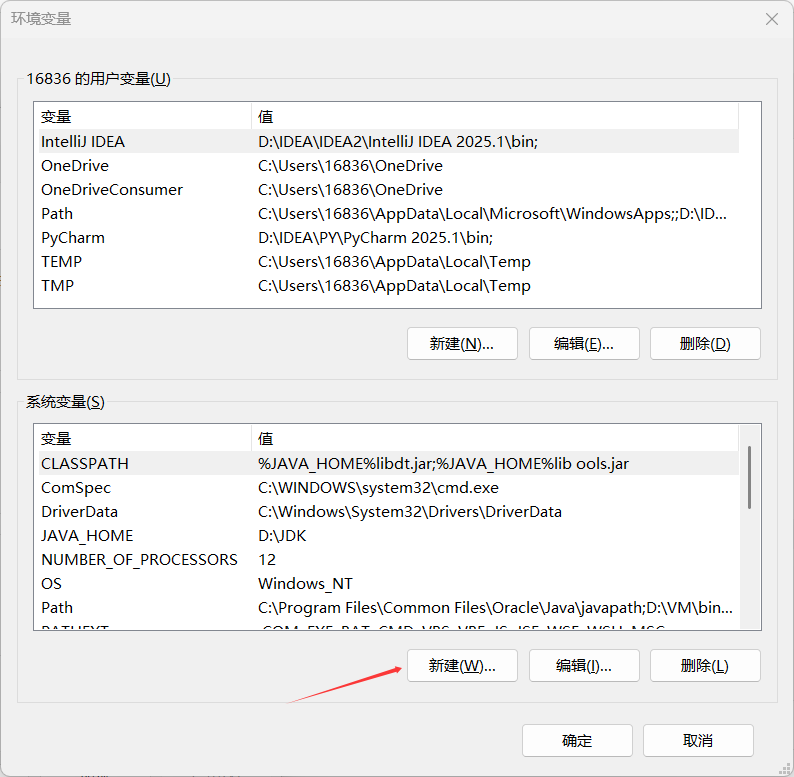Click 新建(N) under user variables

coord(462,343)
